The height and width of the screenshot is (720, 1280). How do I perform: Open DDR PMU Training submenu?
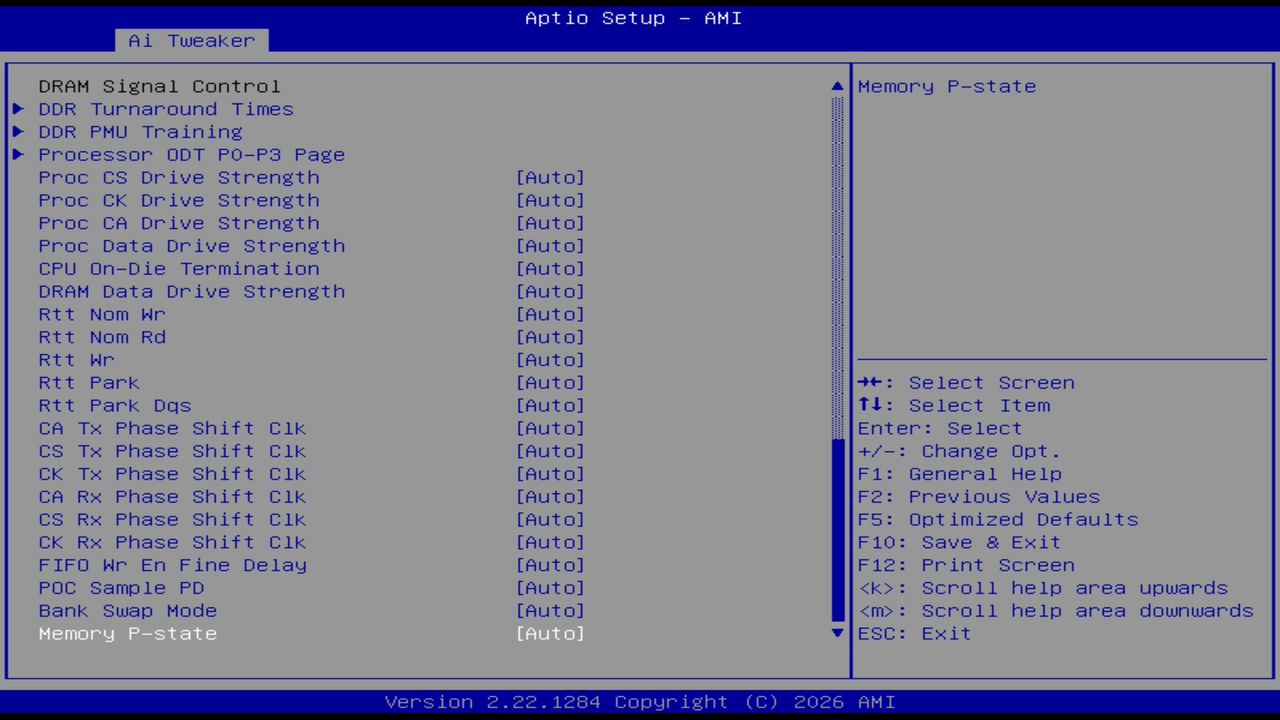coord(140,132)
